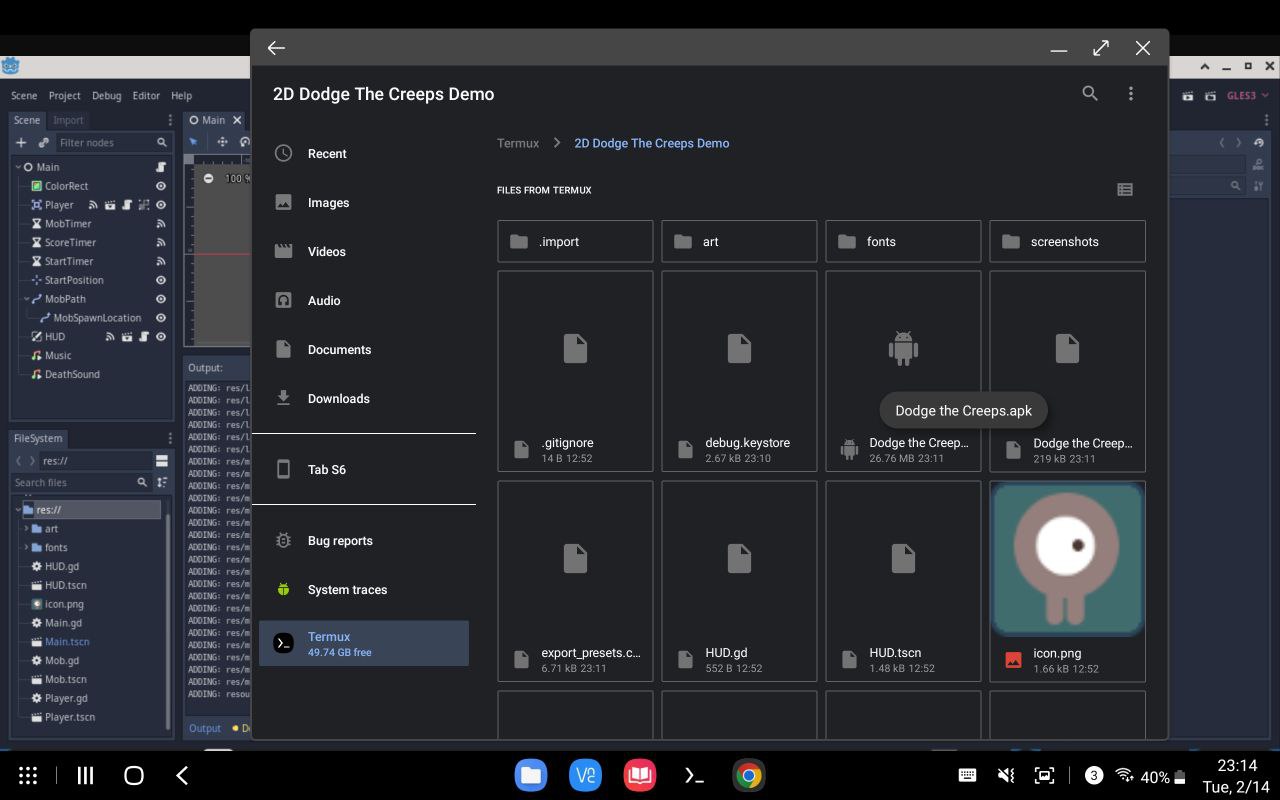The height and width of the screenshot is (800, 1280).
Task: Click the signals icon on ScoreTimer node
Action: [161, 243]
